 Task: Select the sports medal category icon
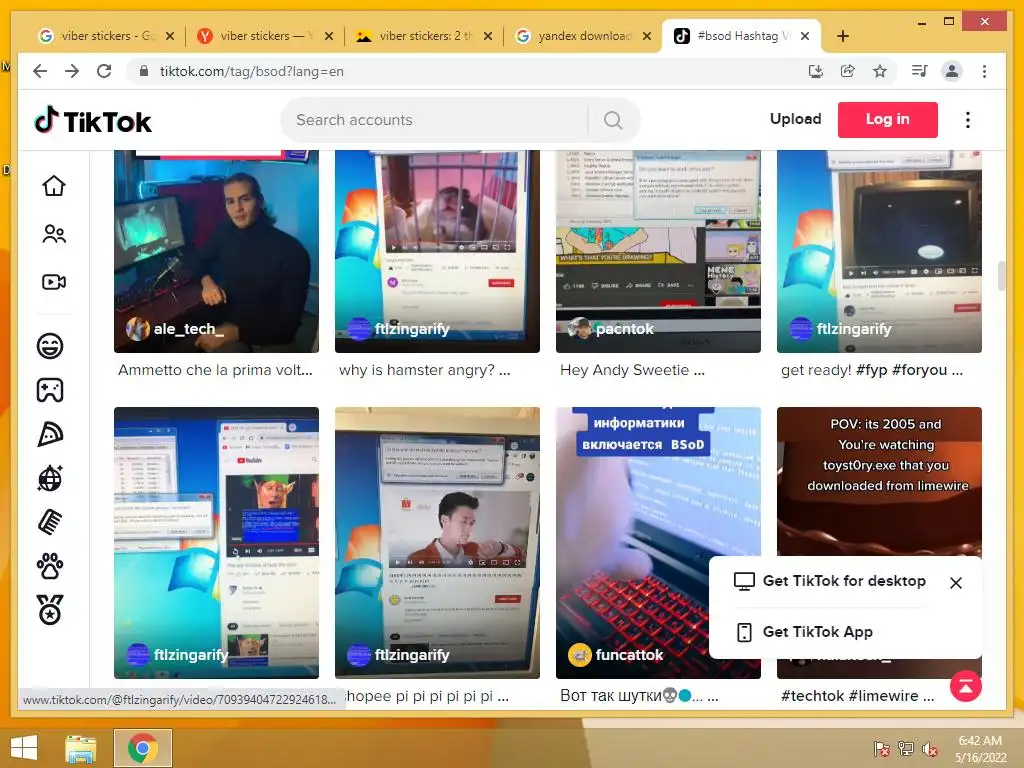pos(50,610)
